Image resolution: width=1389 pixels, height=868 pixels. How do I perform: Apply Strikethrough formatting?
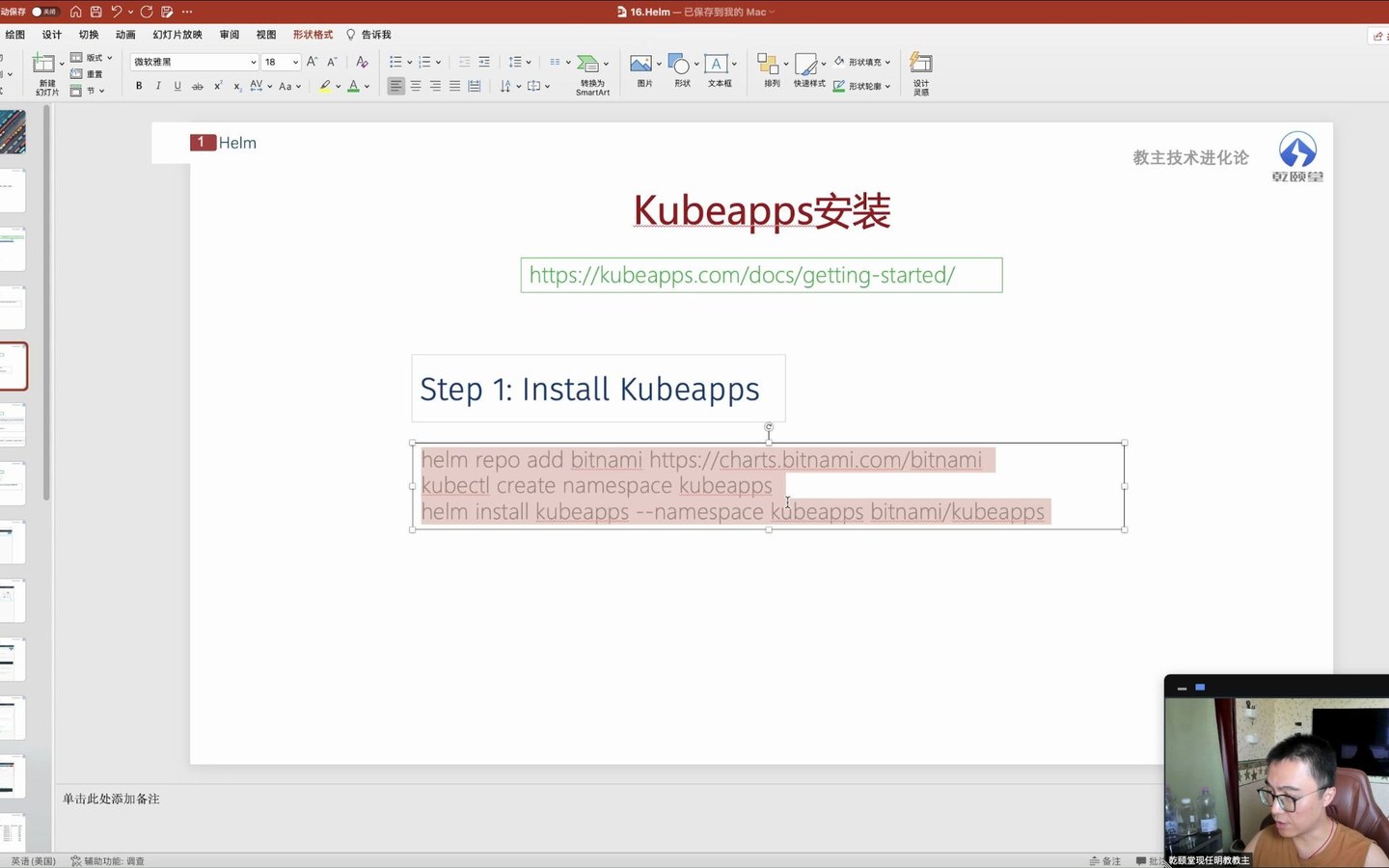pyautogui.click(x=198, y=86)
